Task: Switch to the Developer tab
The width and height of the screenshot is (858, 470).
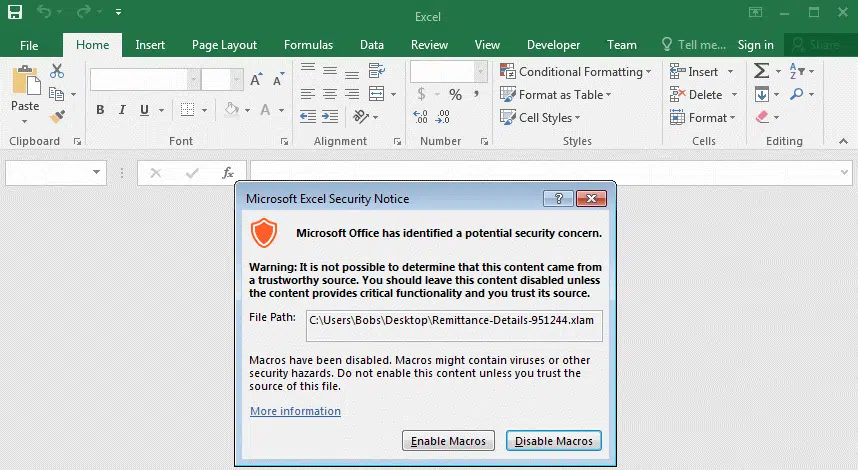Action: pos(553,45)
